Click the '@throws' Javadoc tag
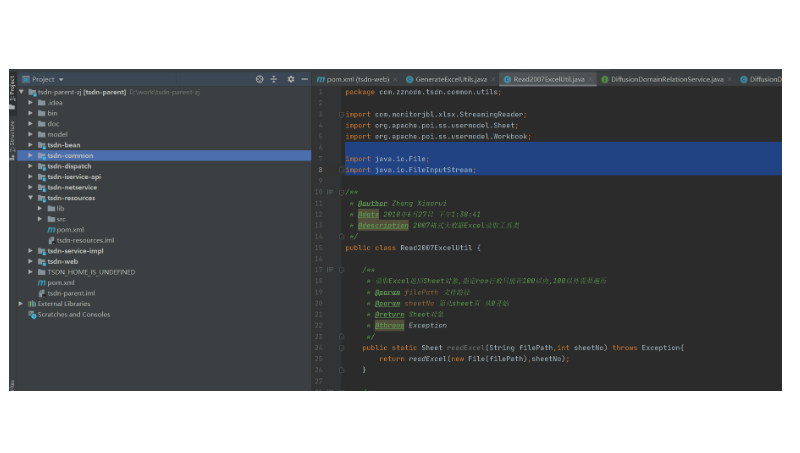Image resolution: width=800 pixels, height=453 pixels. tap(389, 325)
